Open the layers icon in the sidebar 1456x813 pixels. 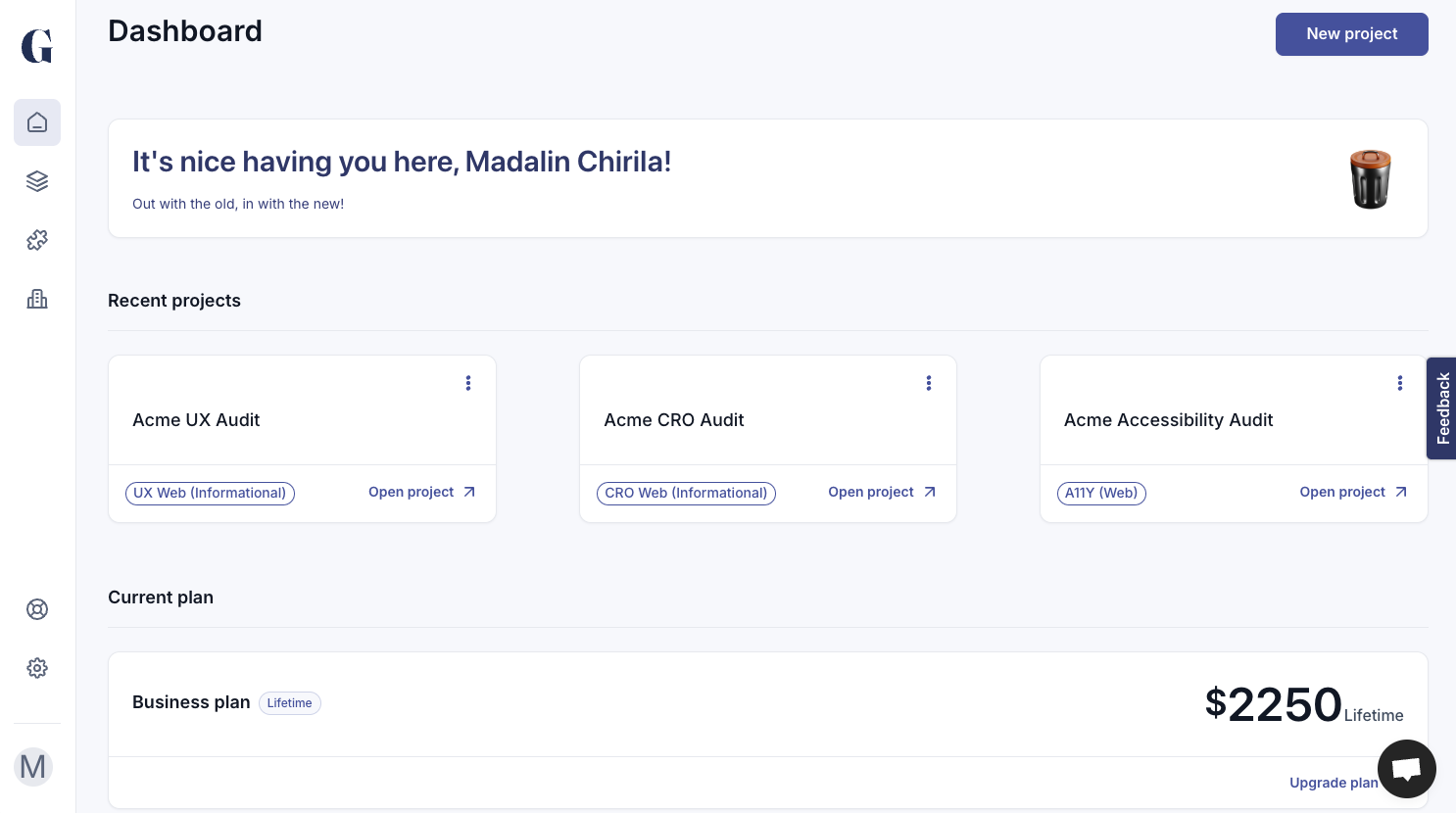coord(37,181)
